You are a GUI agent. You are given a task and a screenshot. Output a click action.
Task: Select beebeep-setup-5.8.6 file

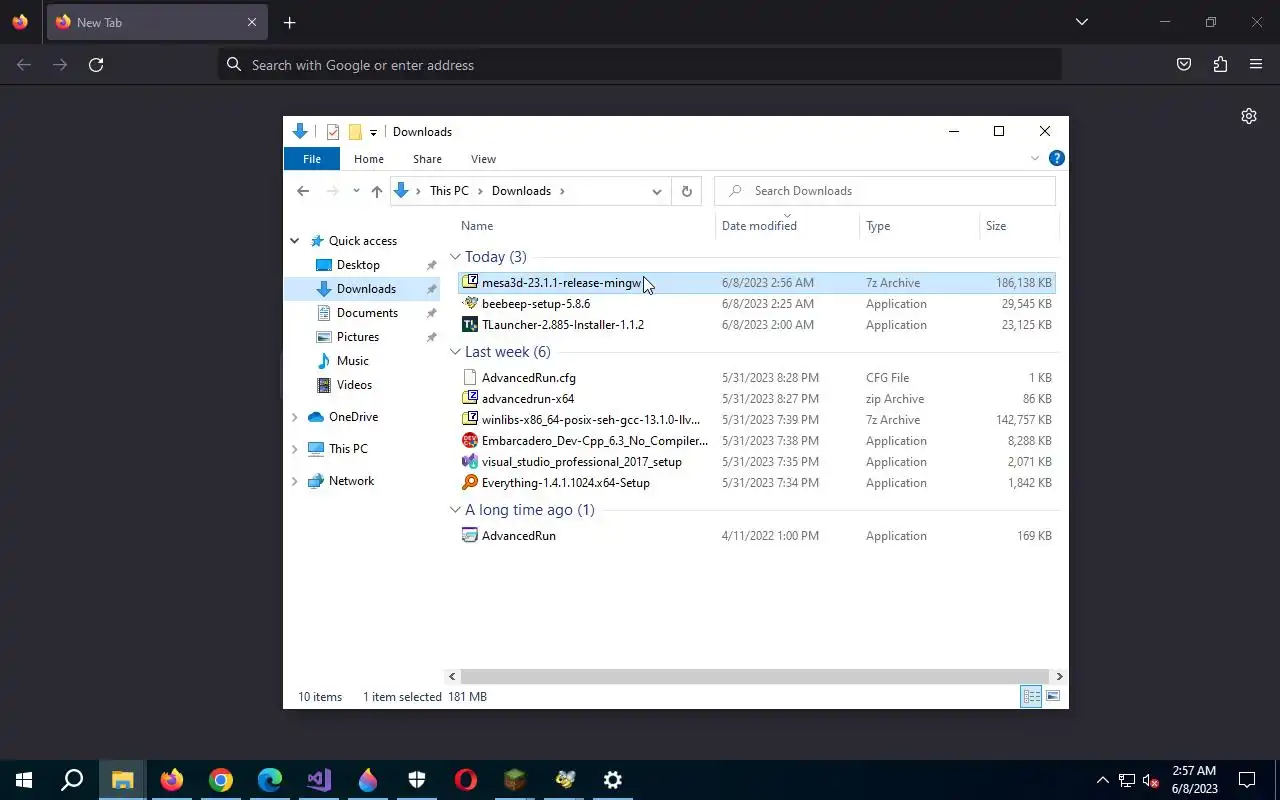(757, 304)
